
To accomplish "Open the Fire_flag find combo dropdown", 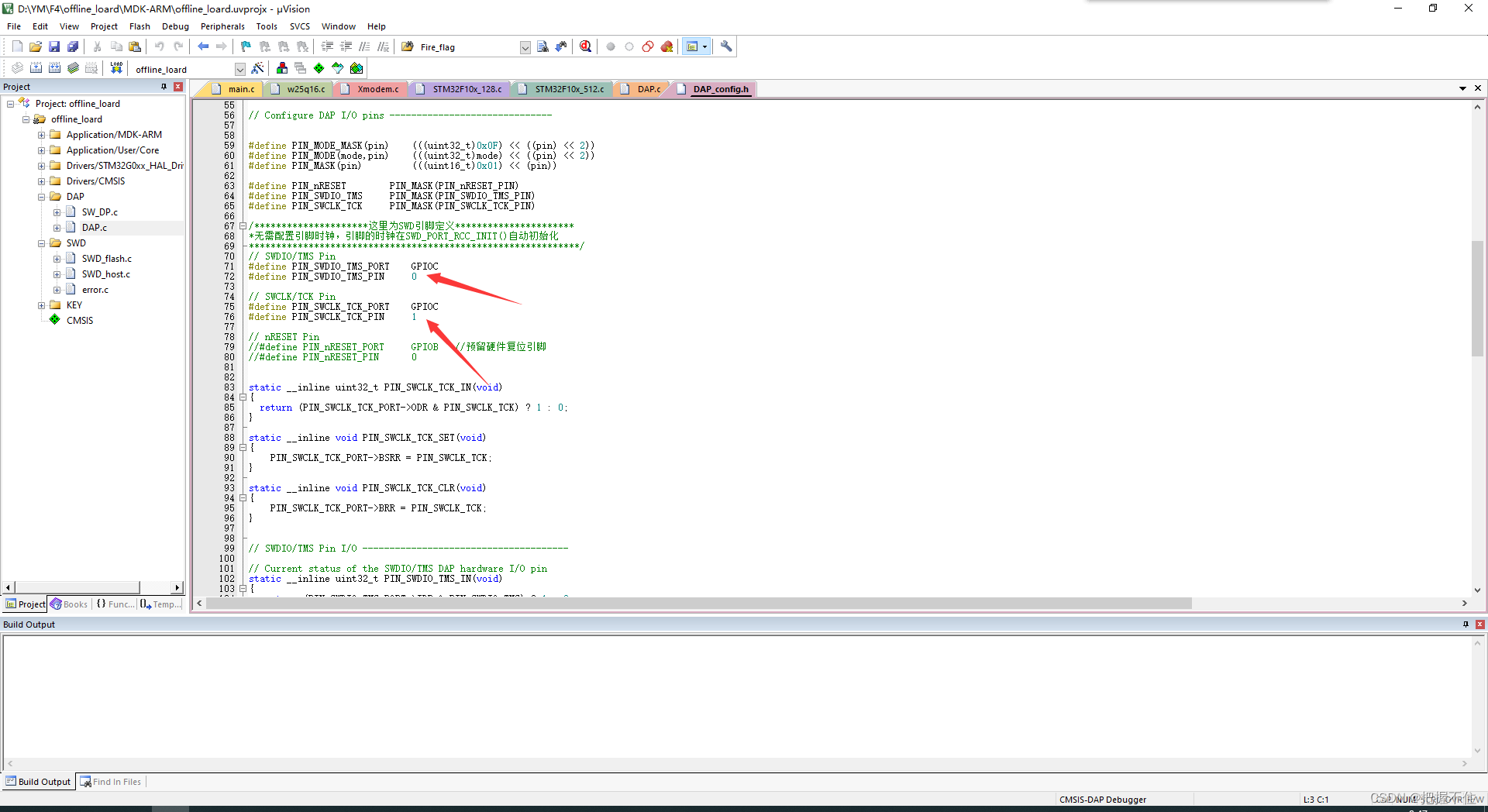I will (525, 47).
